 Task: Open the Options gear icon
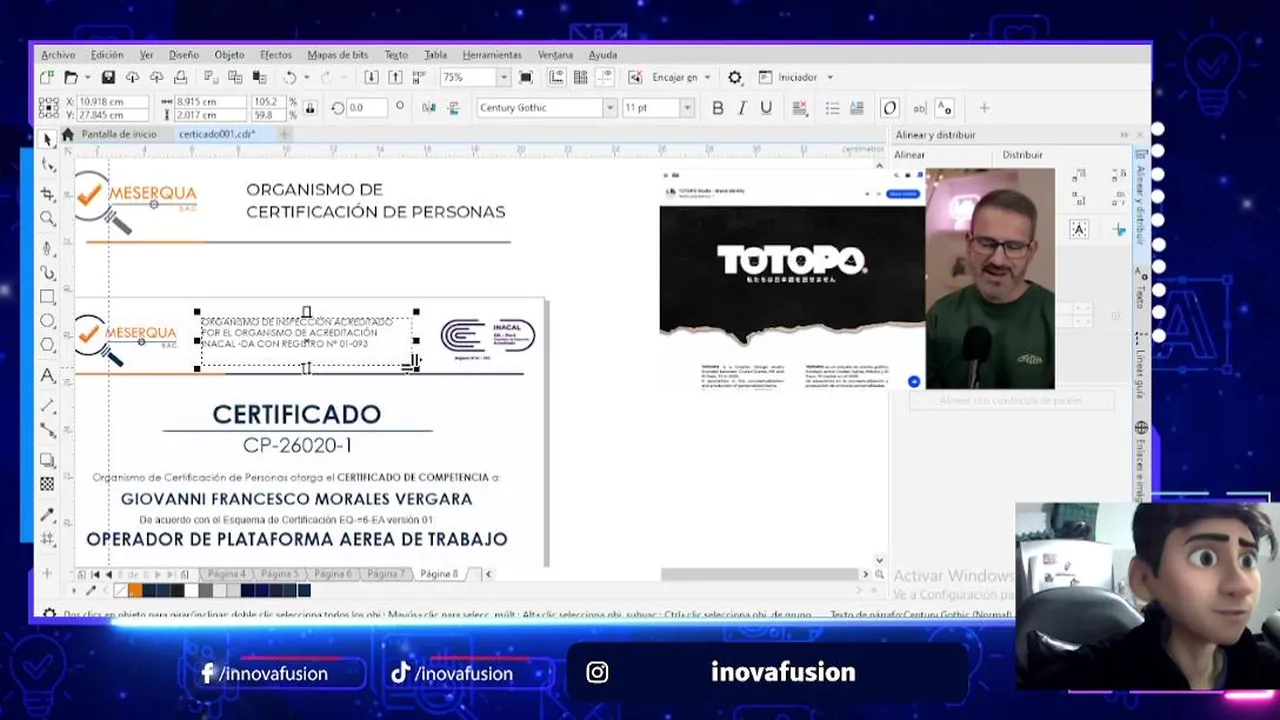(735, 77)
